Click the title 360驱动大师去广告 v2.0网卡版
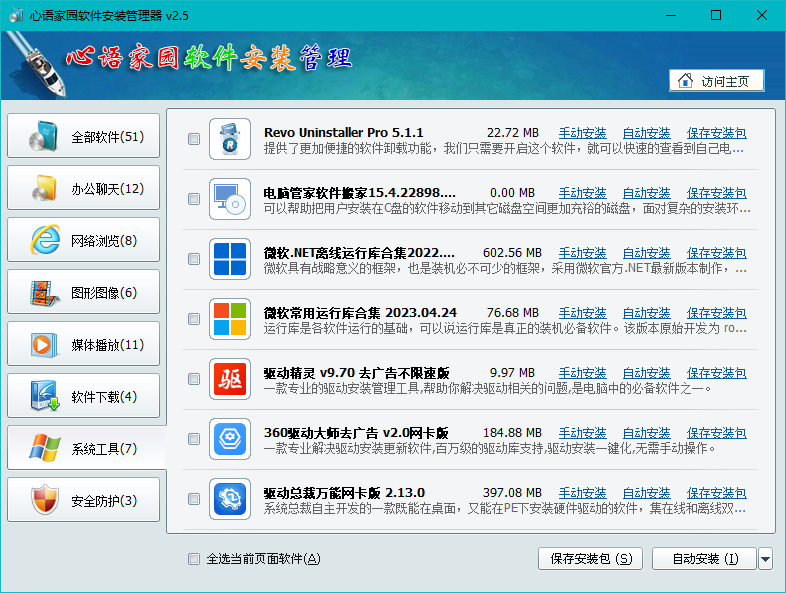The width and height of the screenshot is (786, 593). coord(356,433)
